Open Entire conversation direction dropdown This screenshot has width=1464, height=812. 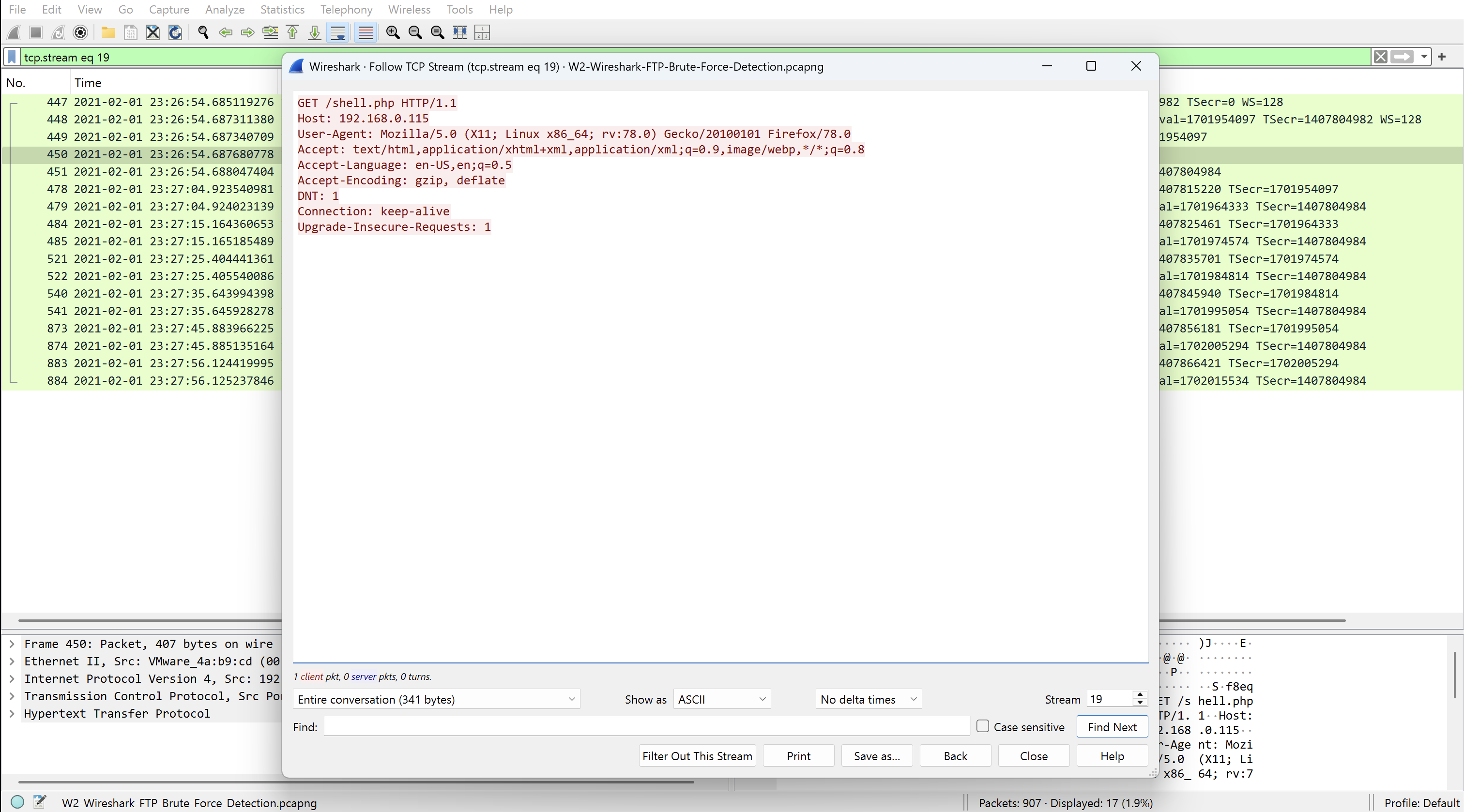tap(436, 699)
